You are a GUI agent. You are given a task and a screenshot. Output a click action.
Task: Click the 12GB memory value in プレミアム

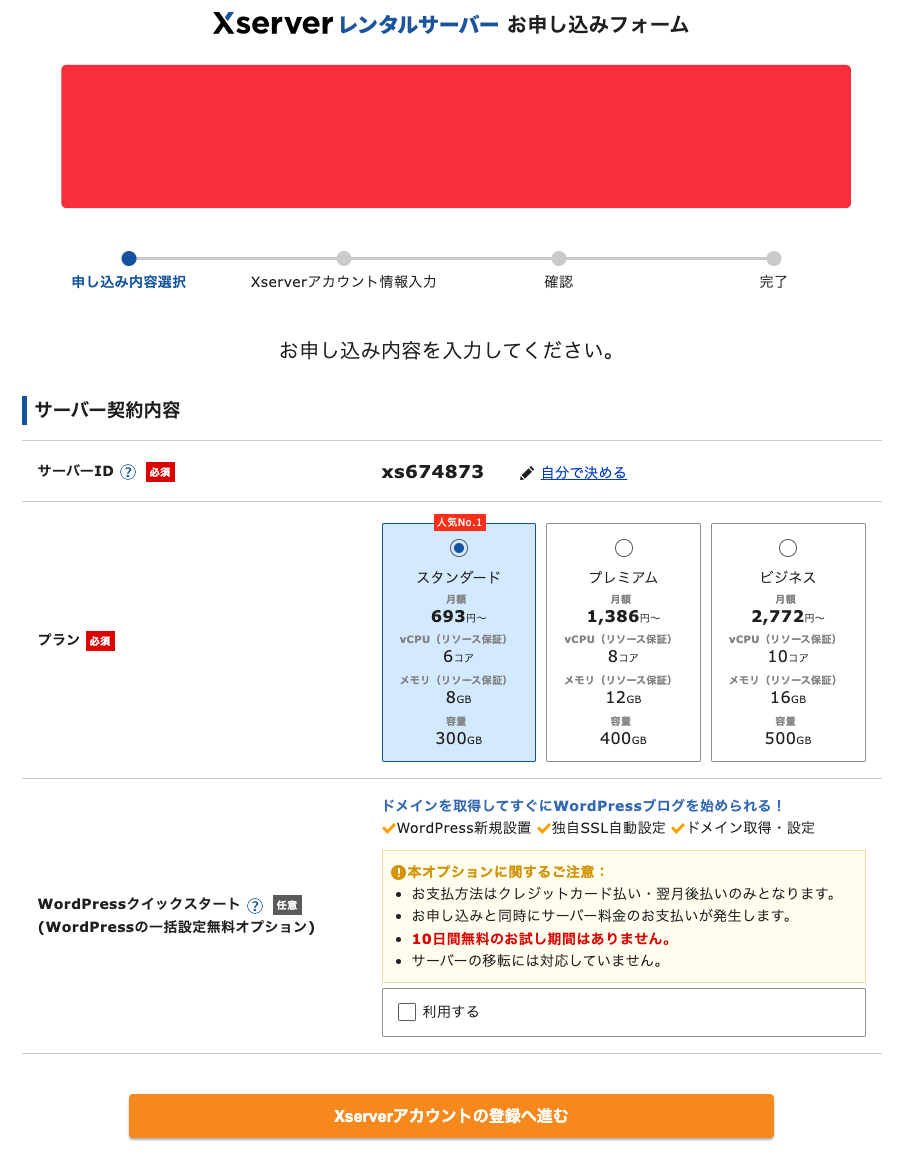click(623, 698)
